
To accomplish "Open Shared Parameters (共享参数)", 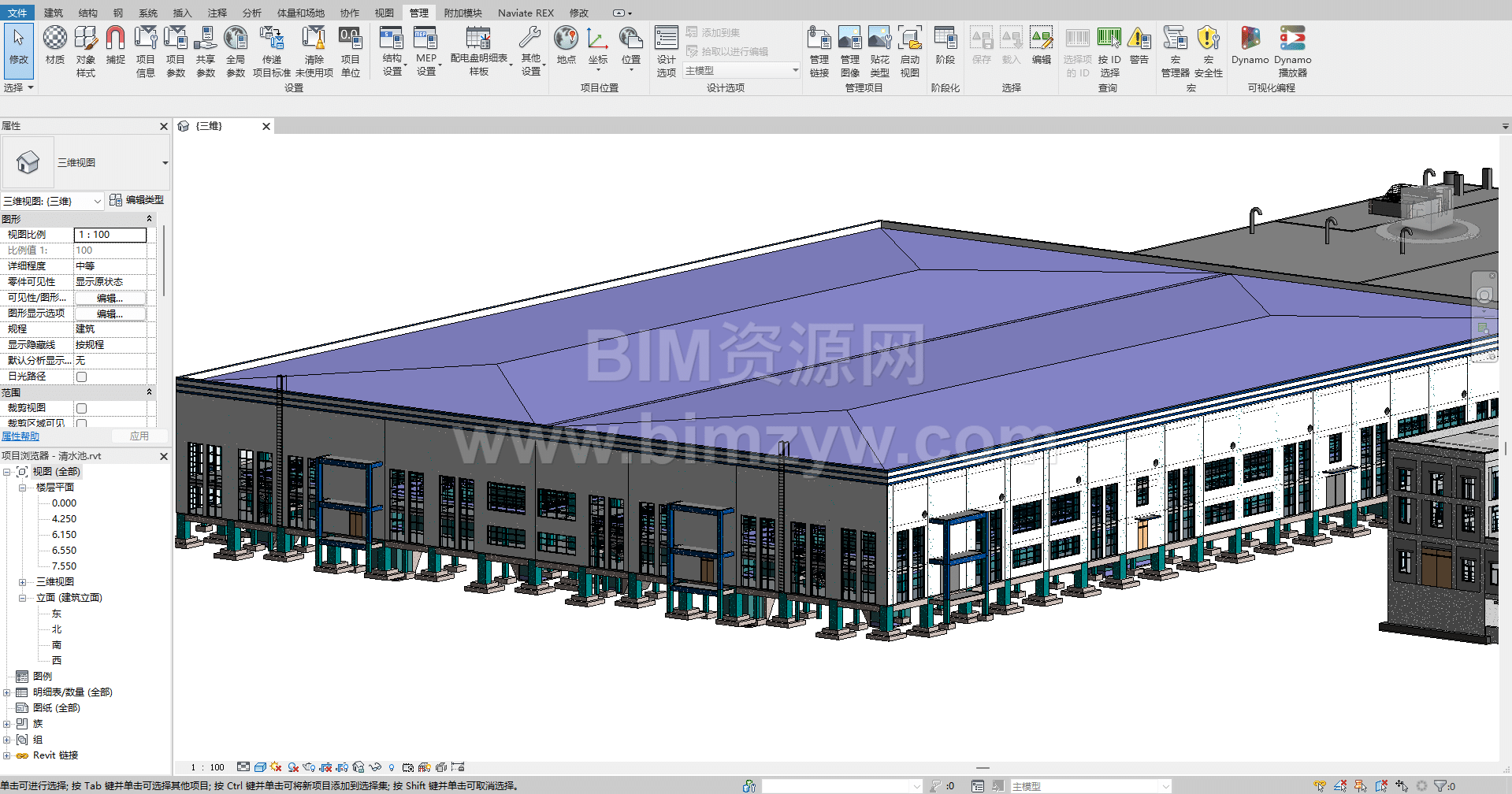I will 206,51.
